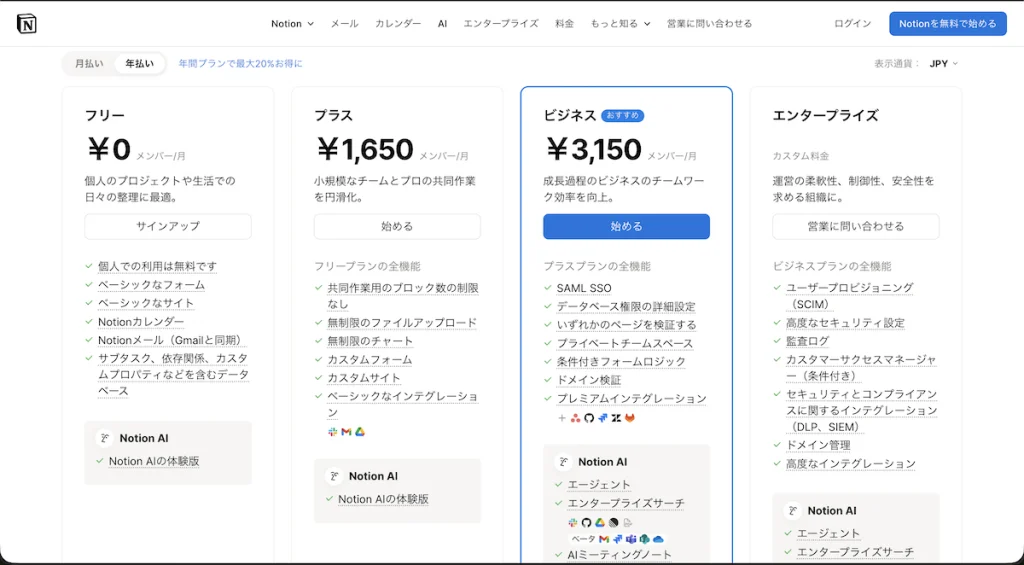Screen dimensions: 1024x565
Task: Click the GitLab fox icon under プレミアムインテグレーション
Action: (x=630, y=418)
